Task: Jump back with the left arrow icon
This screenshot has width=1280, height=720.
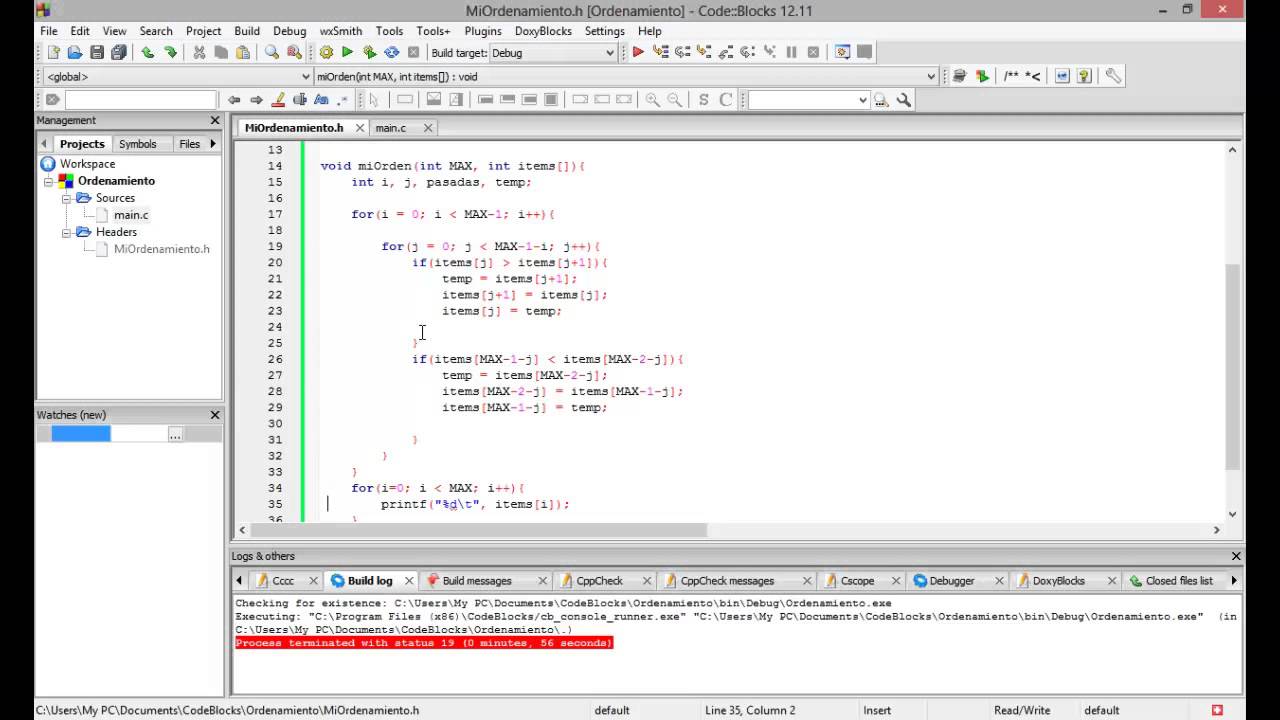Action: (x=234, y=100)
